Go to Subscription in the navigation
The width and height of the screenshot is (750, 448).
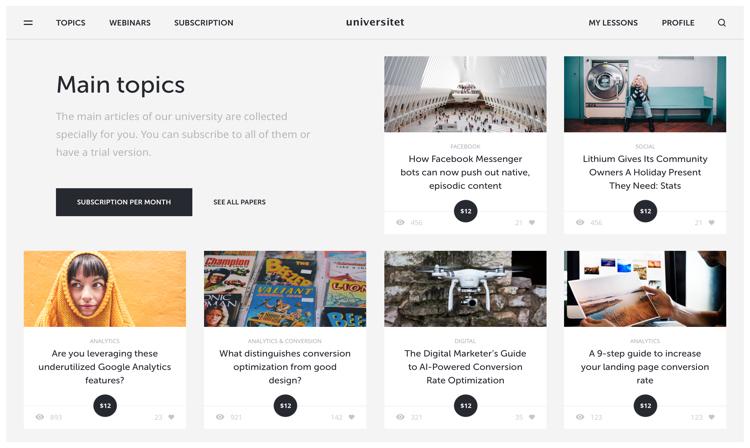pos(204,22)
